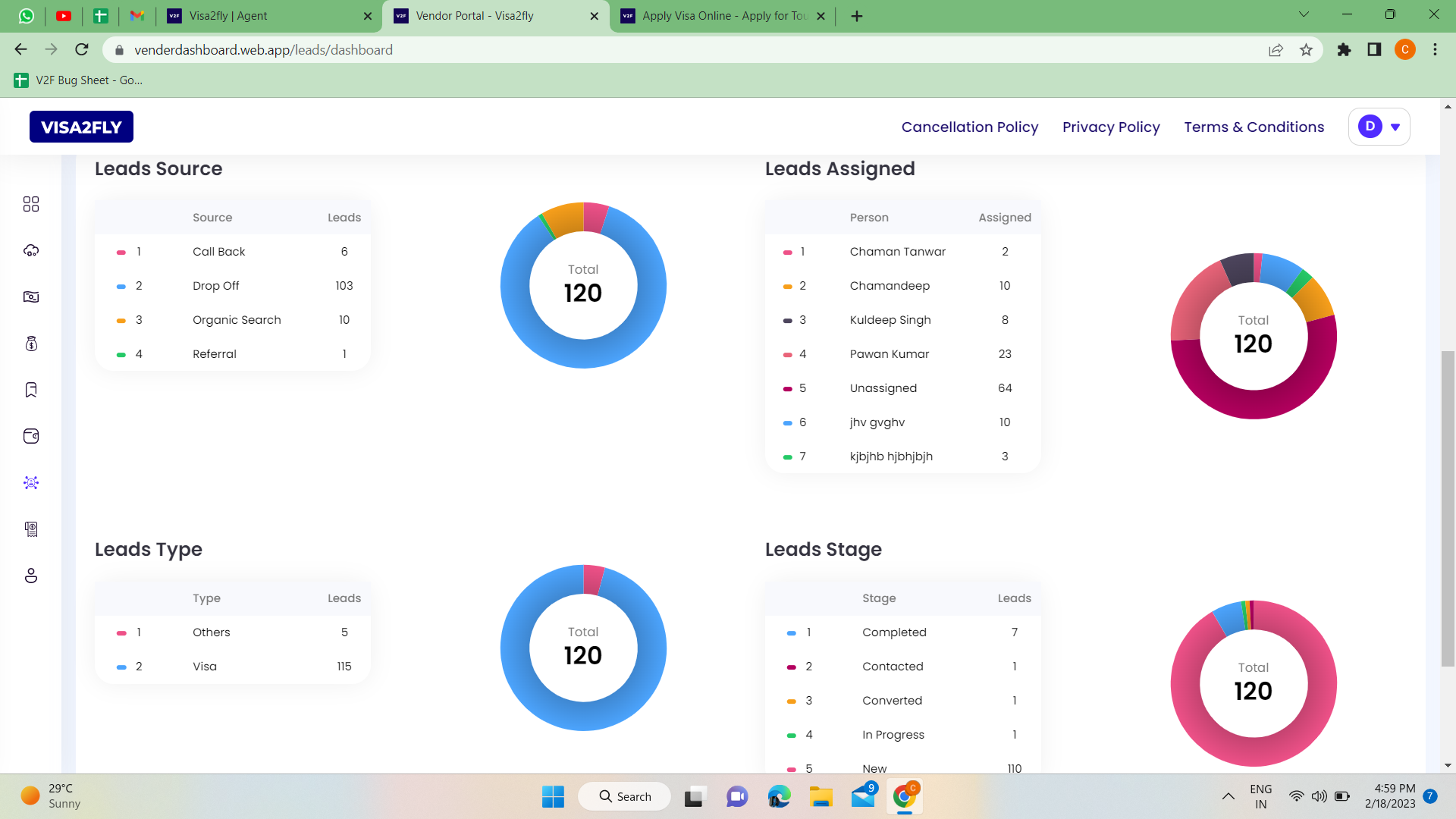Open the wallet sidebar icon
This screenshot has width=1456, height=819.
(x=31, y=436)
